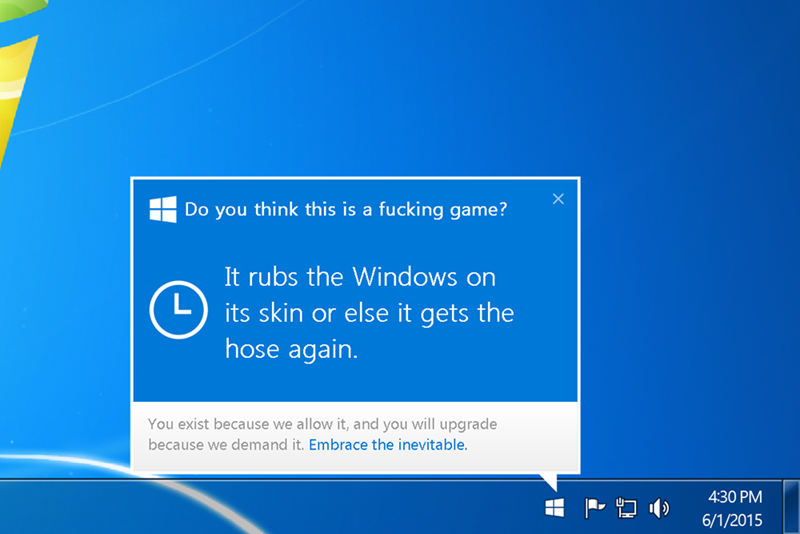Open the network connection tray icon
This screenshot has height=534, width=800.
(626, 508)
